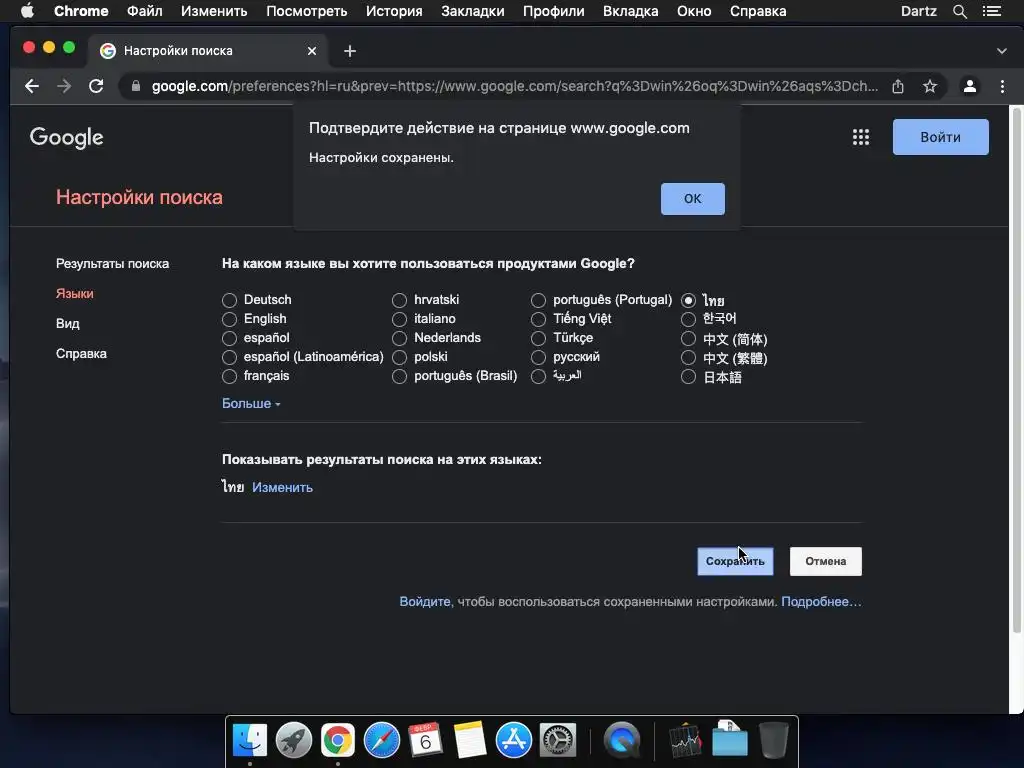Close the Настройки поиска tab
The width and height of the screenshot is (1024, 768).
click(312, 51)
